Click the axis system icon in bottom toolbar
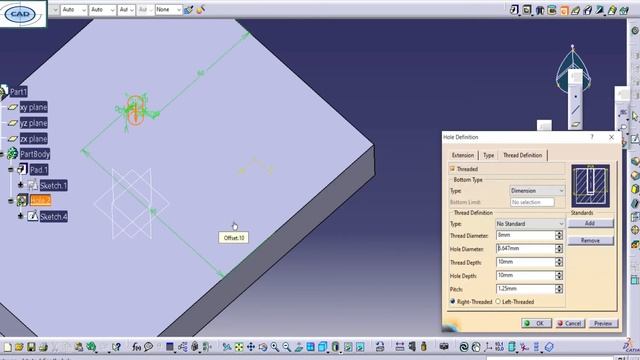 click(488, 347)
